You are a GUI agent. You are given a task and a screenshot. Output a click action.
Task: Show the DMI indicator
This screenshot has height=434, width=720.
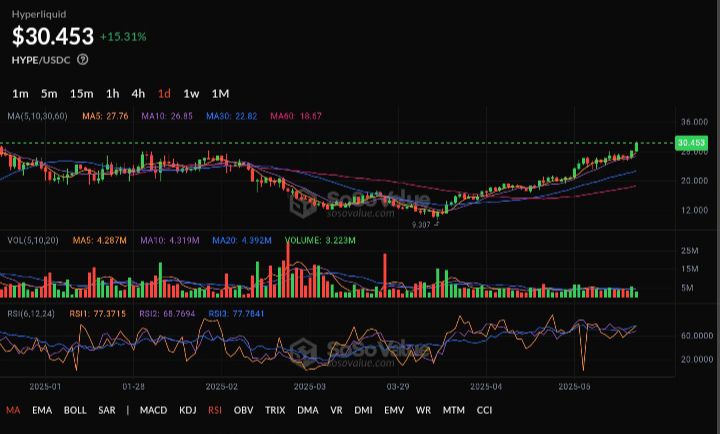click(x=363, y=410)
